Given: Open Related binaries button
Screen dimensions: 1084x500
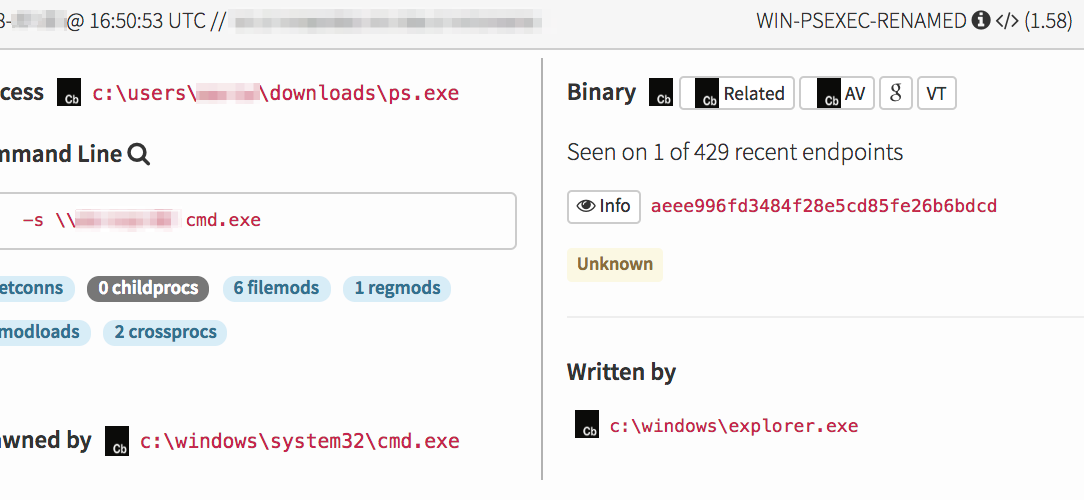Looking at the screenshot, I should pyautogui.click(x=738, y=93).
